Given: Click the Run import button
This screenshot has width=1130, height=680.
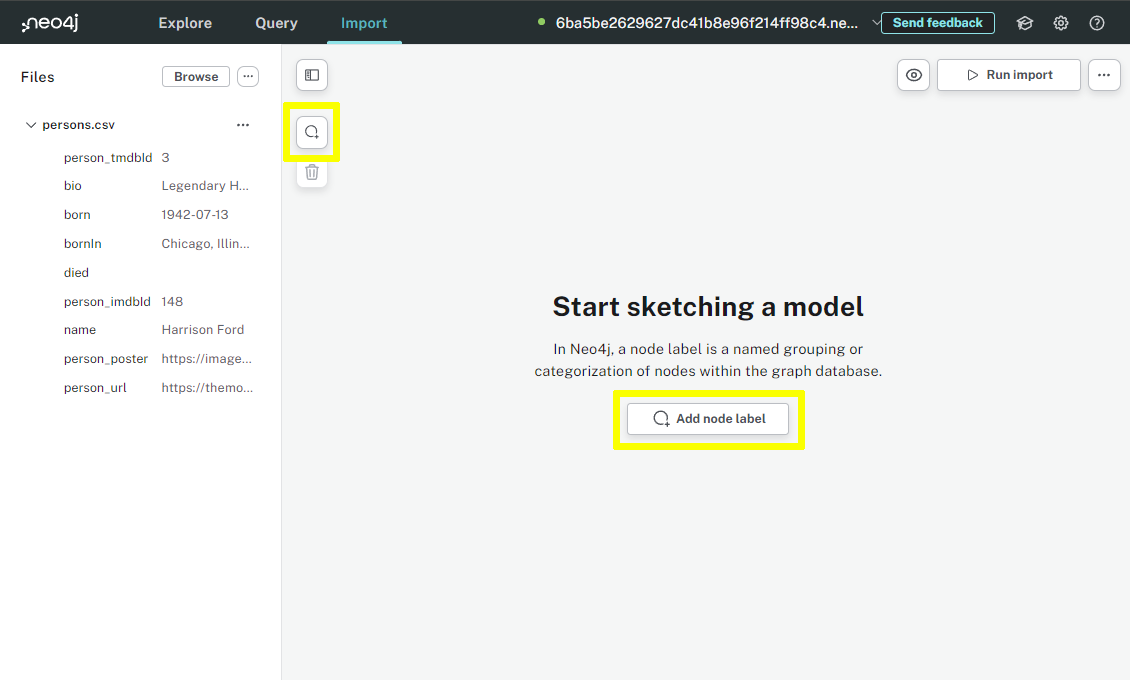Looking at the screenshot, I should [1008, 74].
